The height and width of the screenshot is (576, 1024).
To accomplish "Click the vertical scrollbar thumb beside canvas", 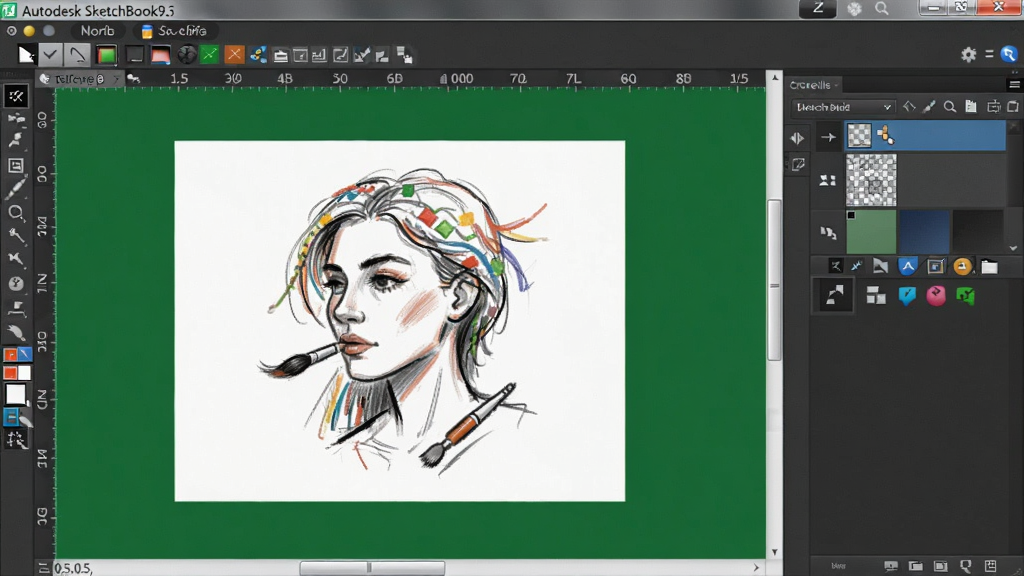I will click(775, 281).
